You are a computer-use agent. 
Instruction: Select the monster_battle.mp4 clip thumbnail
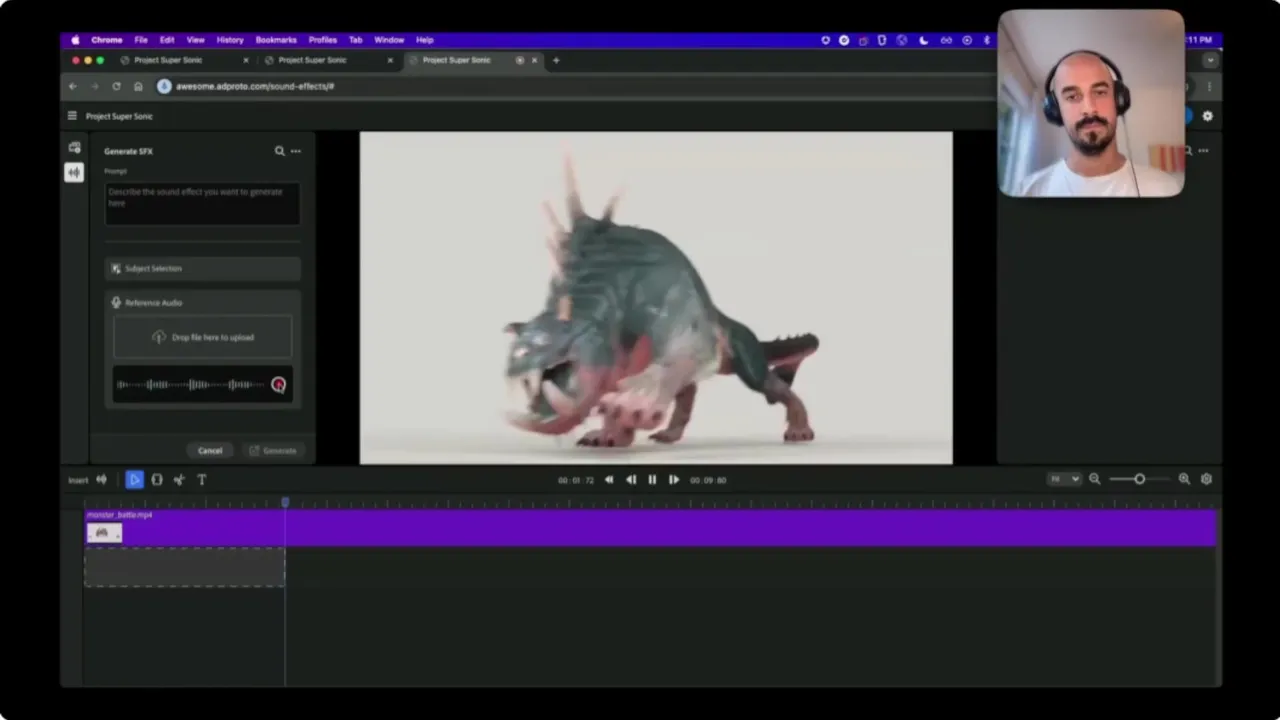[104, 533]
